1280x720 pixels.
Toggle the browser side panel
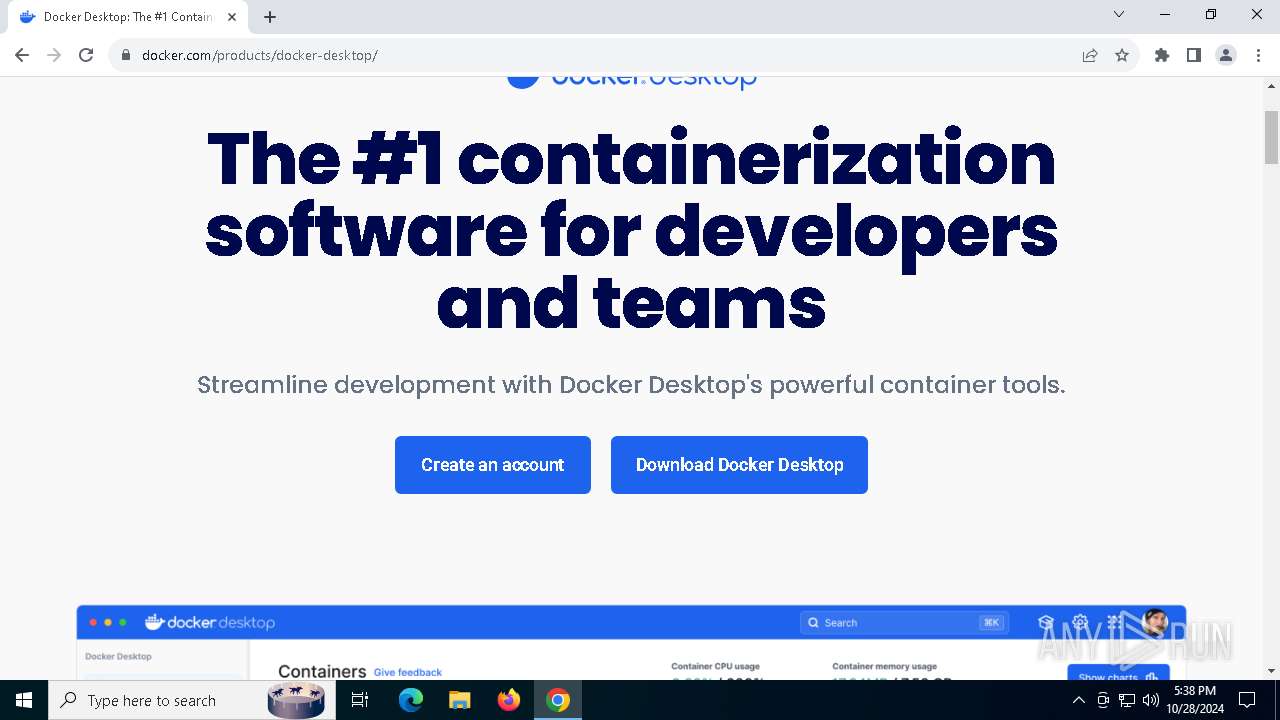1194,55
